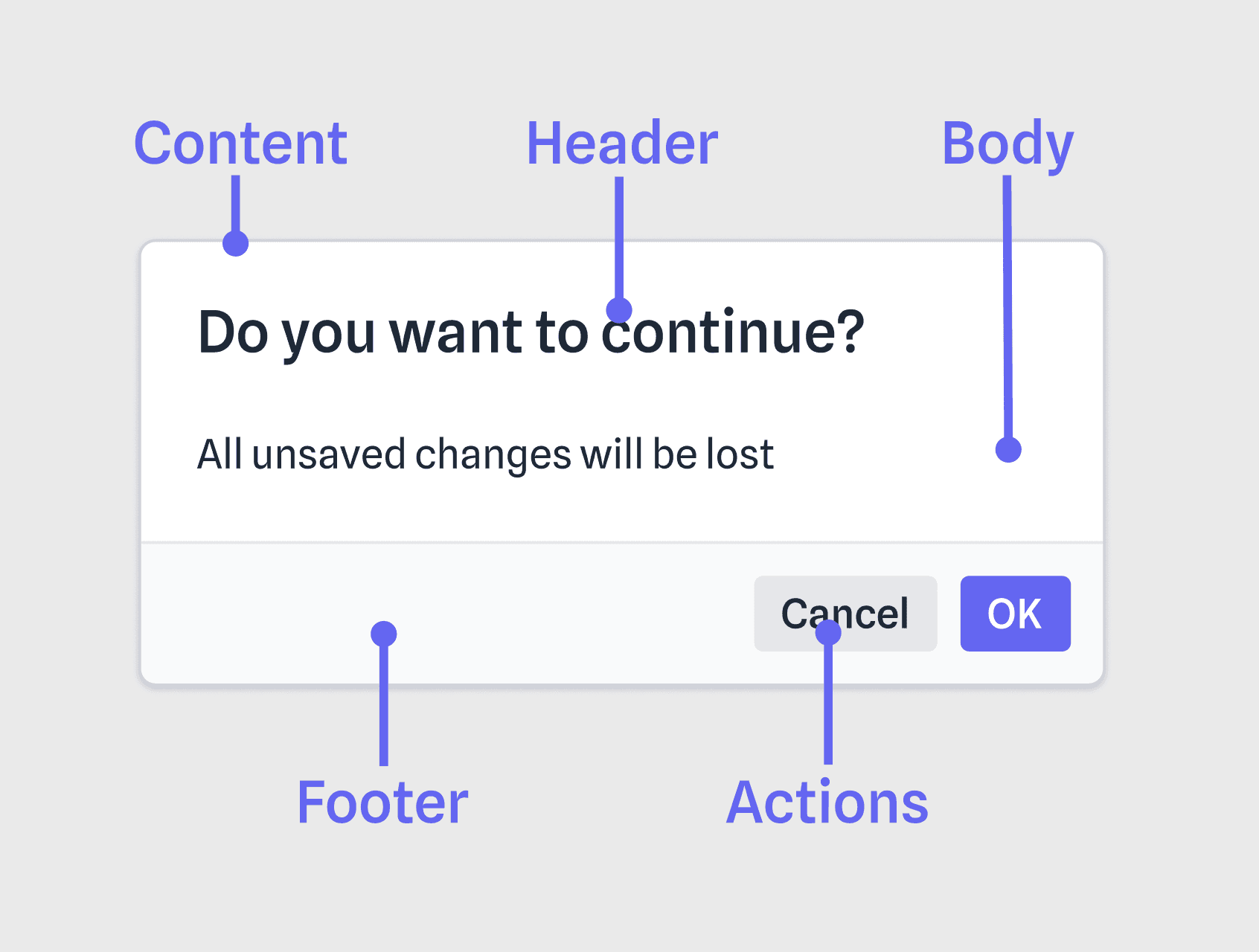Viewport: 1259px width, 952px height.
Task: Select the Header annotation label
Action: coord(622,144)
